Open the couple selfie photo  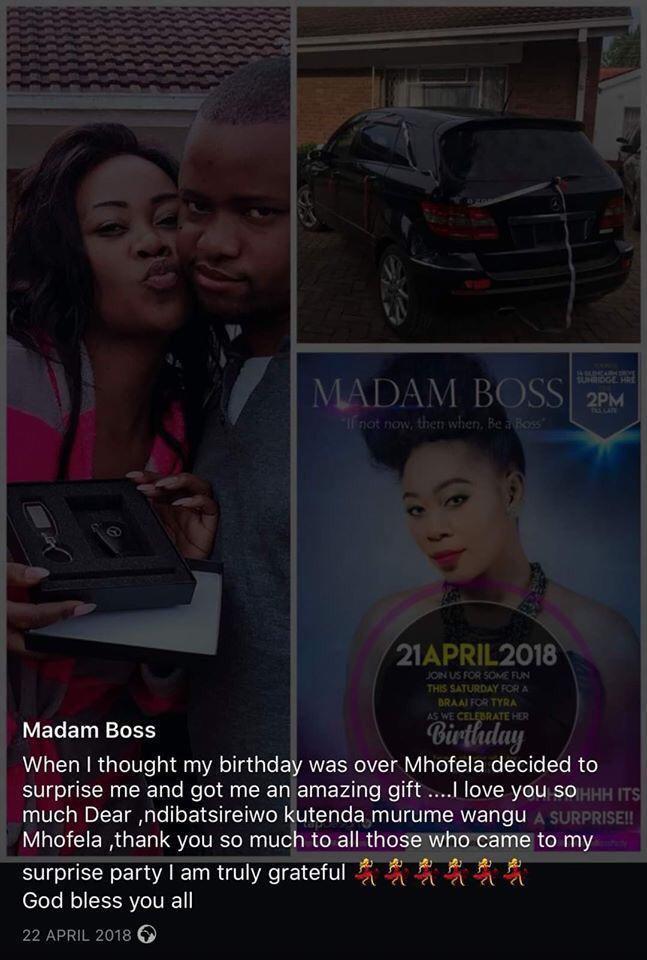[x=148, y=430]
